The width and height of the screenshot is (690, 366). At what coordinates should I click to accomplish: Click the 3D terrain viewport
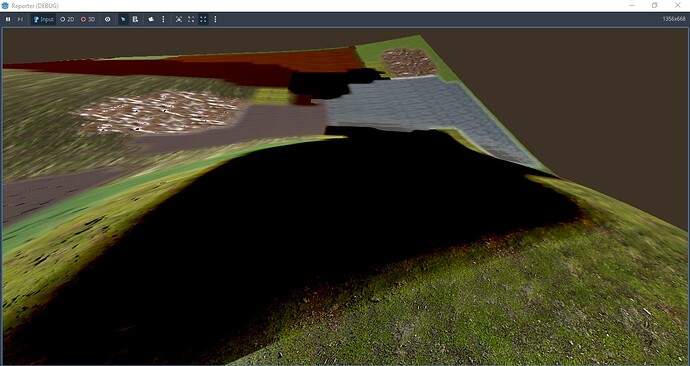(345, 196)
